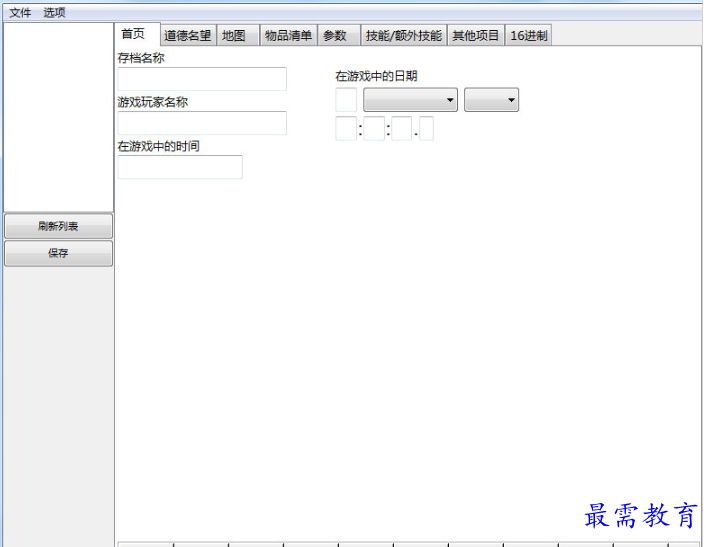Click the hours box in the time row
The width and height of the screenshot is (706, 547).
(346, 128)
